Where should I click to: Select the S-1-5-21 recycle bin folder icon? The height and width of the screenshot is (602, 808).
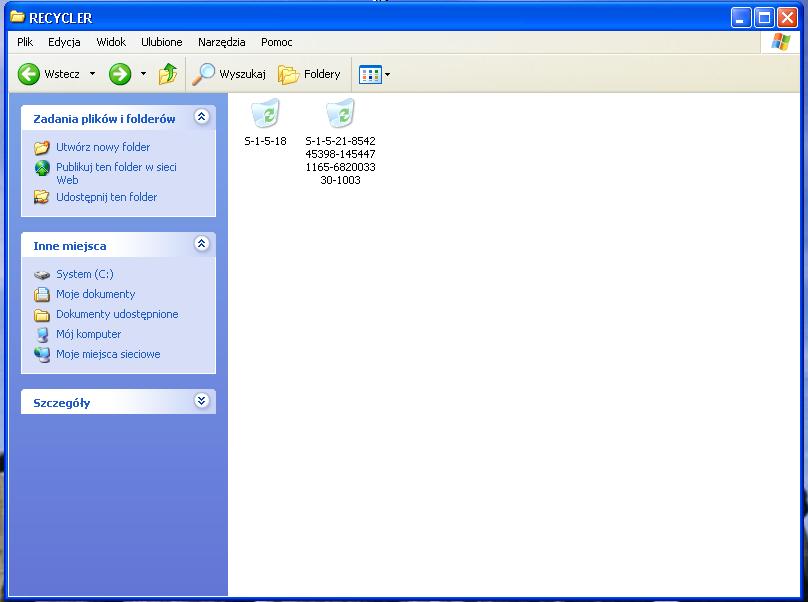pos(341,113)
